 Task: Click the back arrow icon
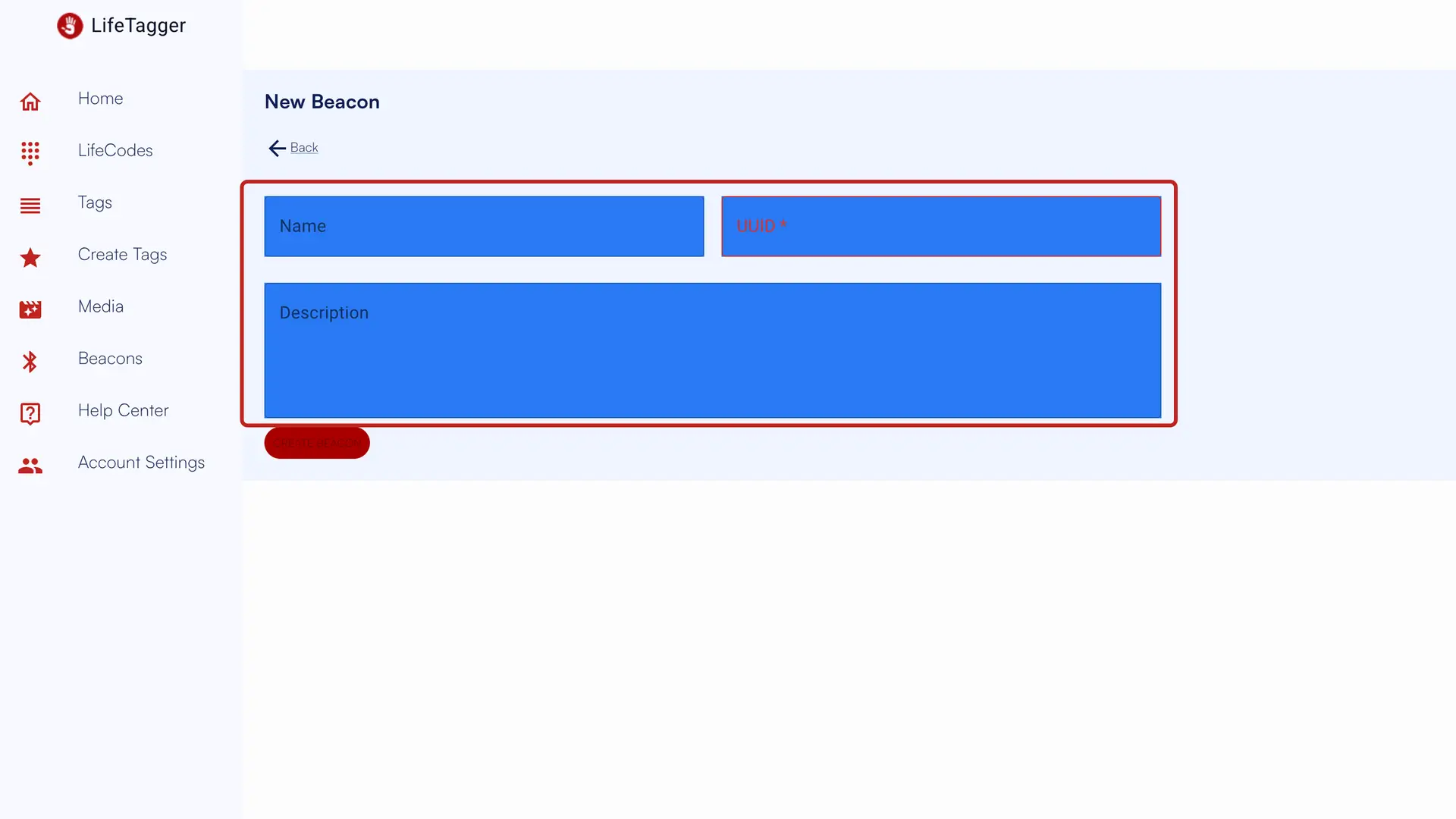(x=276, y=147)
